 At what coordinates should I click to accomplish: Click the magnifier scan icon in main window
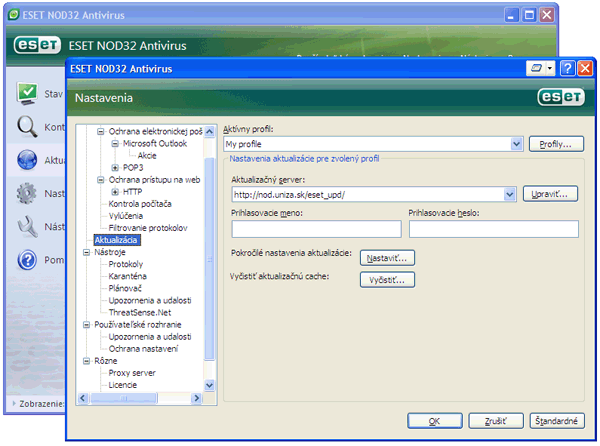[x=27, y=126]
